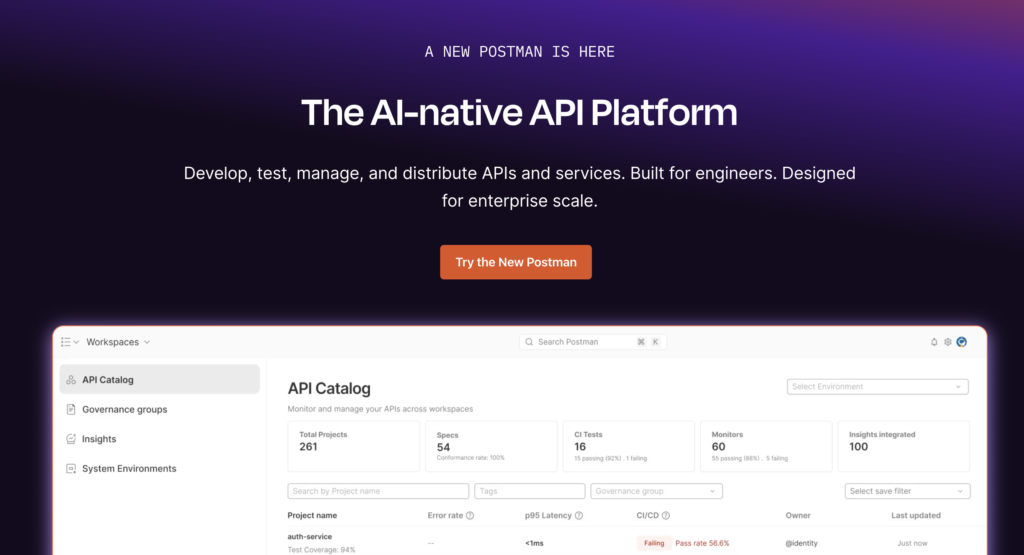
Task: Click the @identity owner cell
Action: (x=801, y=543)
